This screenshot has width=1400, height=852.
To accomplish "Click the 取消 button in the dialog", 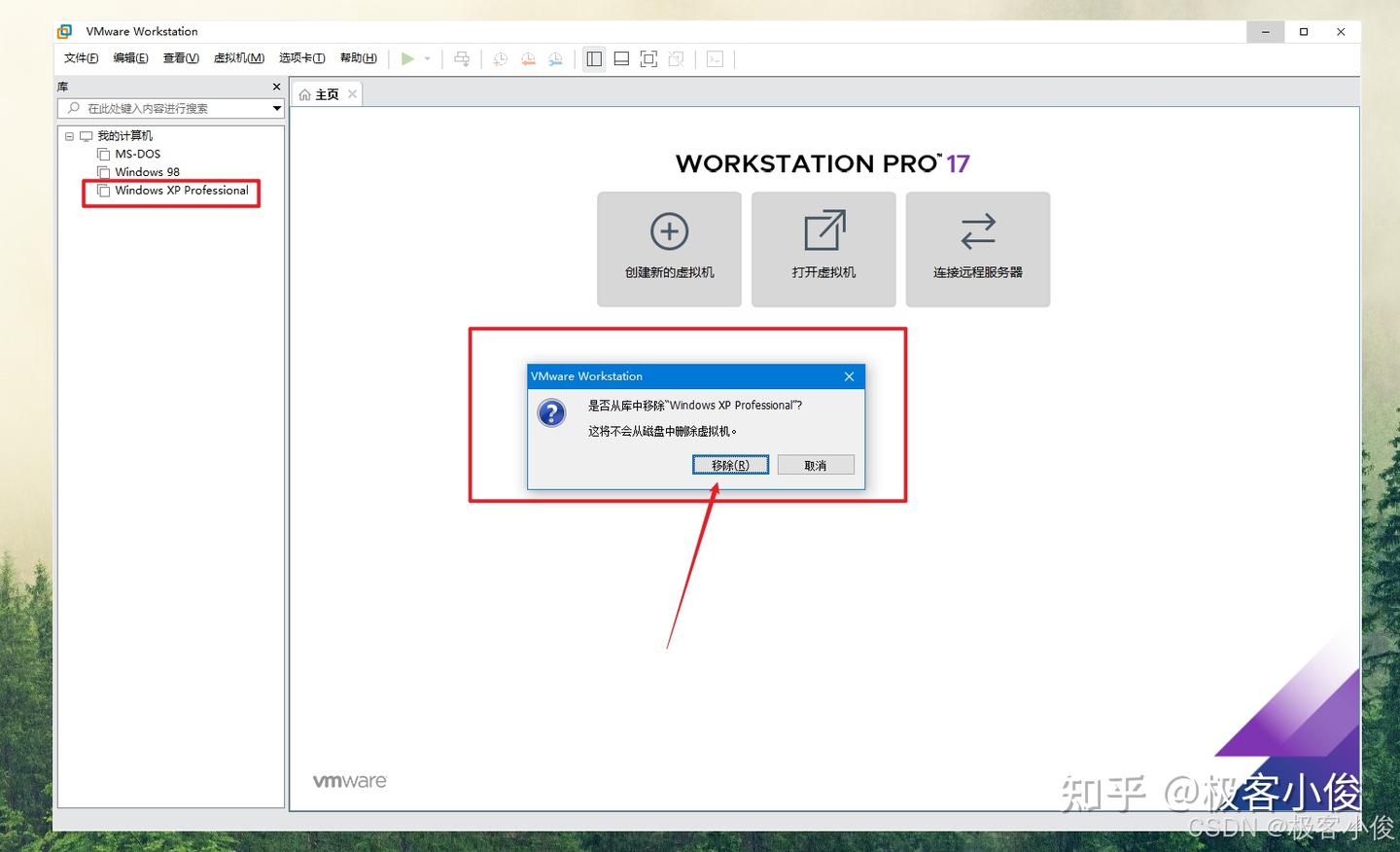I will (x=815, y=464).
